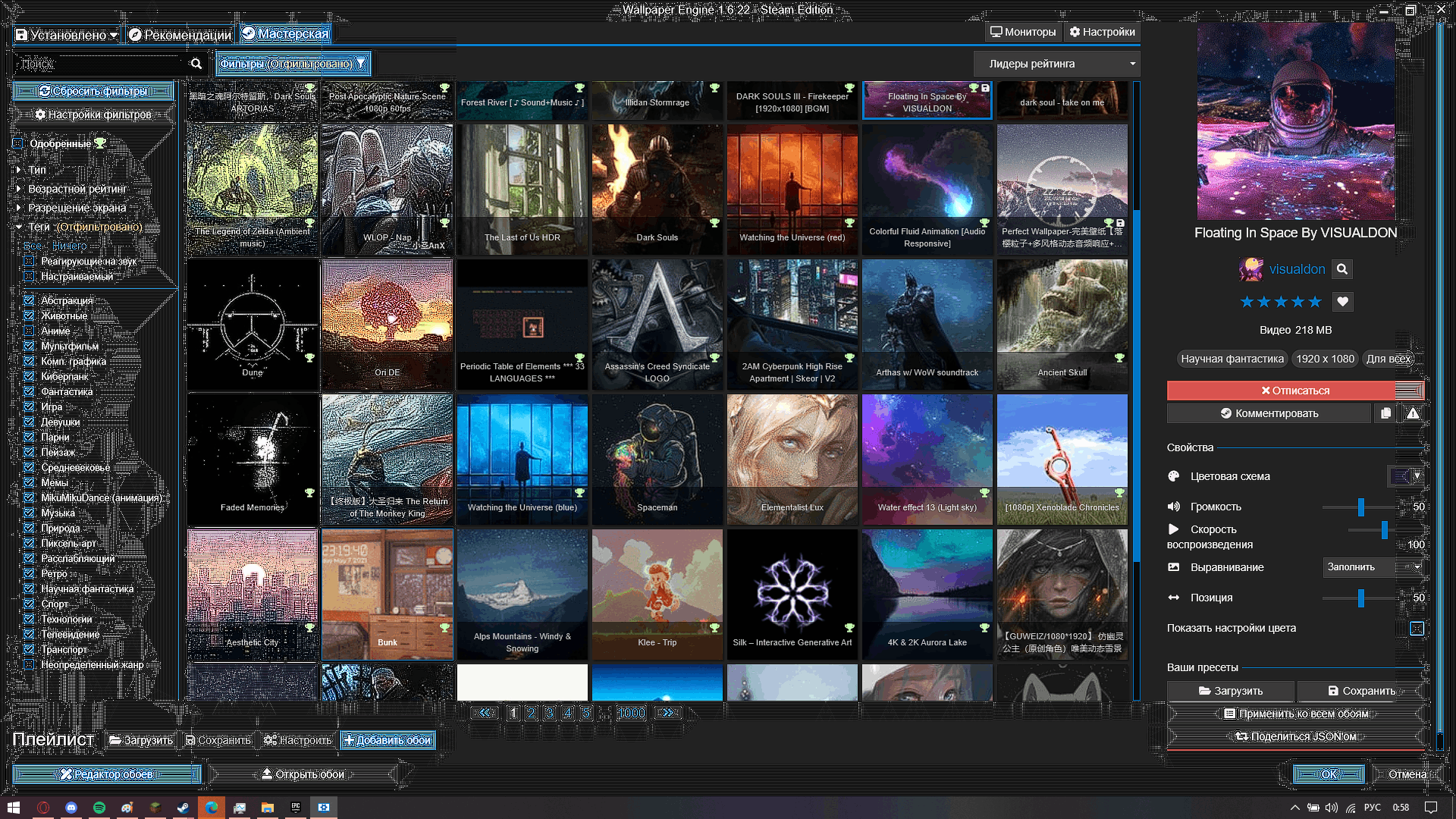The image size is (1456, 819).
Task: Configure playlist with Настроить gears button
Action: point(298,740)
